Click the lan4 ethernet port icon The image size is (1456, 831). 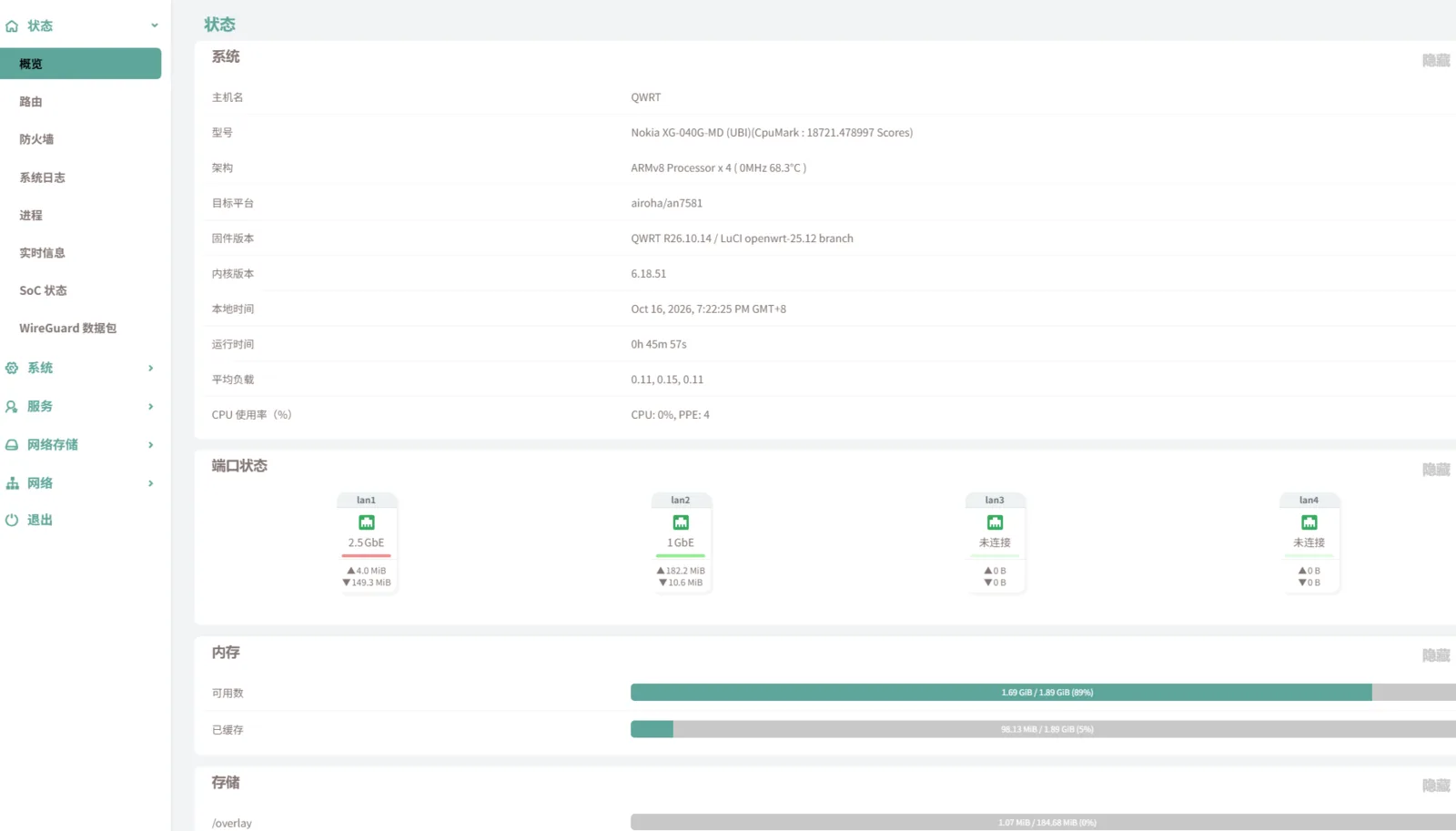point(1309,522)
